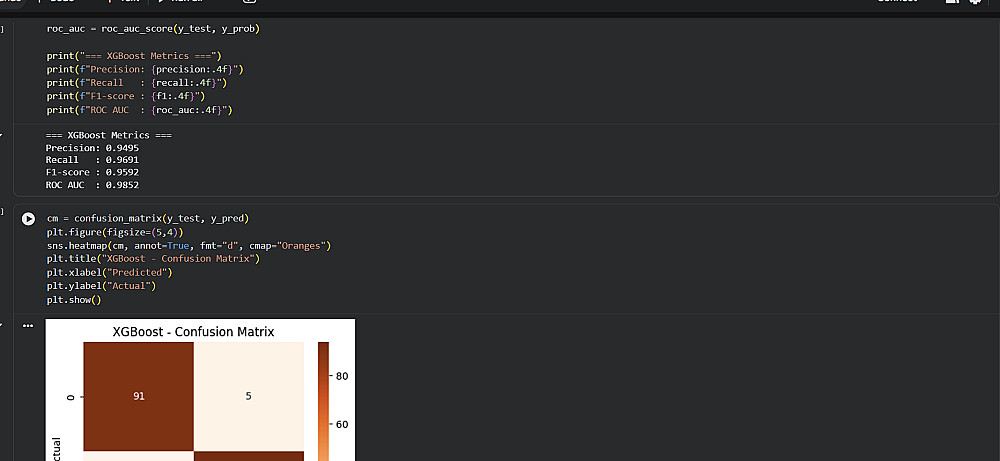Click the print Recall code line
The image size is (1000, 461).
click(x=136, y=83)
